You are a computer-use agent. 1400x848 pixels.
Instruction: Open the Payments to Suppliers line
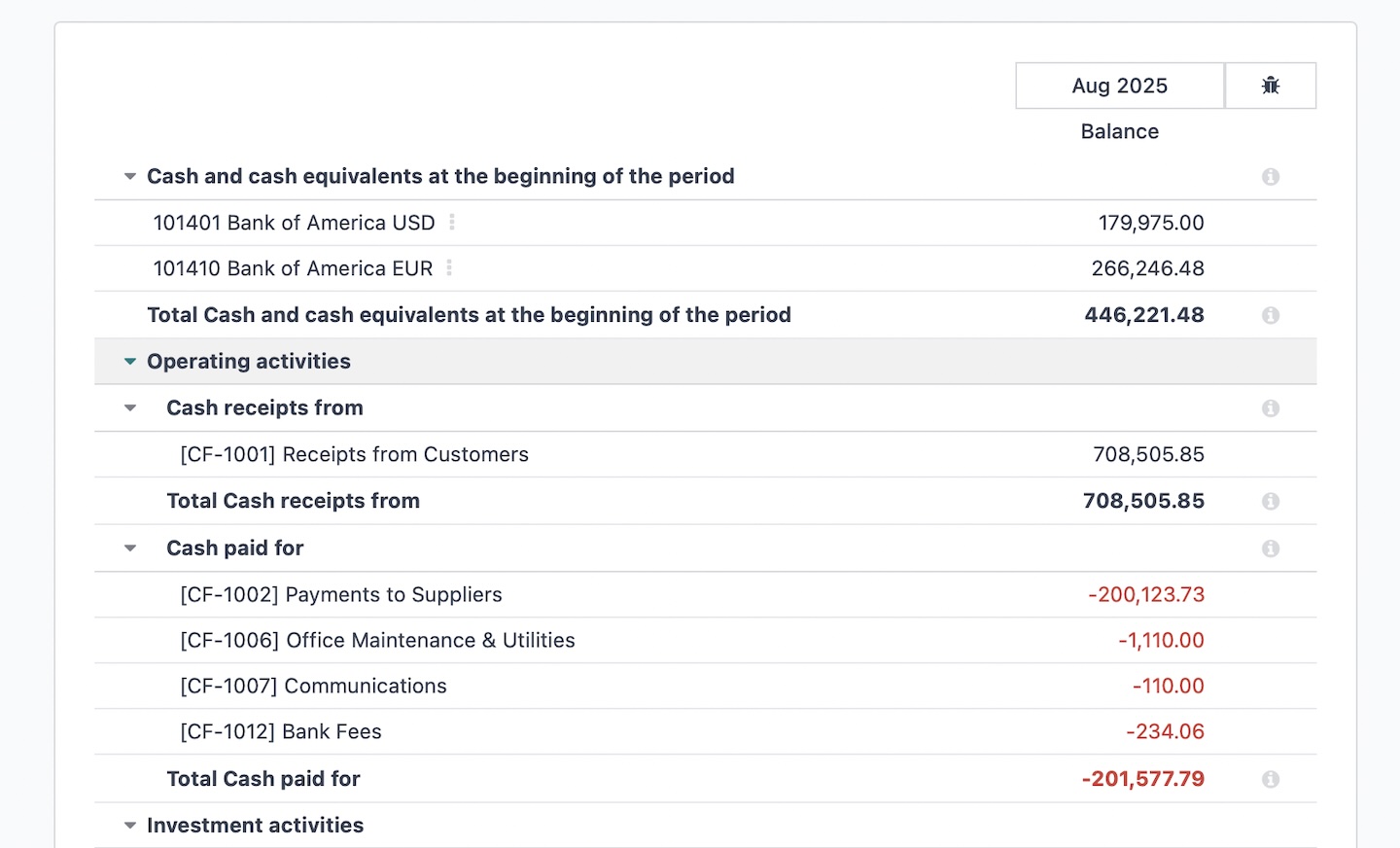point(340,594)
